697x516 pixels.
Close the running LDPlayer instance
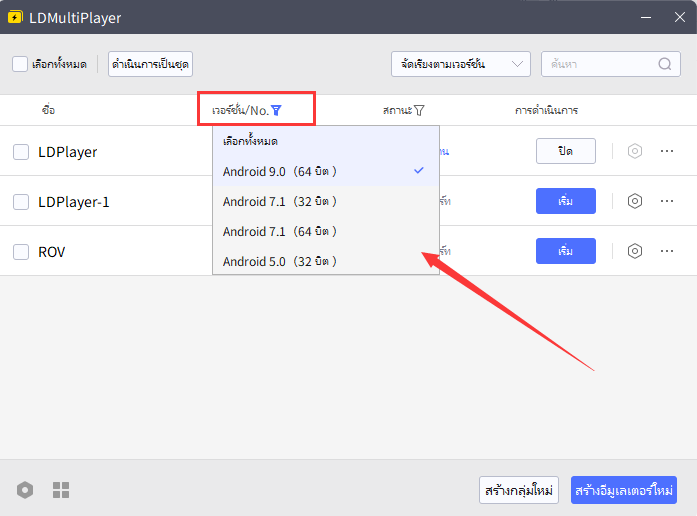(x=565, y=151)
